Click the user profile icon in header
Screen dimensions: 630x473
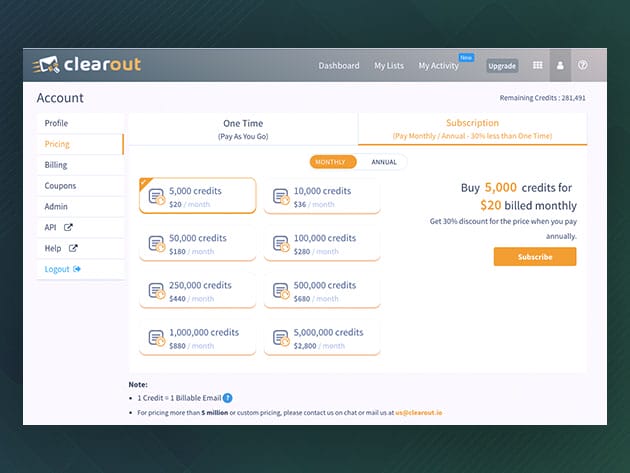[x=560, y=66]
